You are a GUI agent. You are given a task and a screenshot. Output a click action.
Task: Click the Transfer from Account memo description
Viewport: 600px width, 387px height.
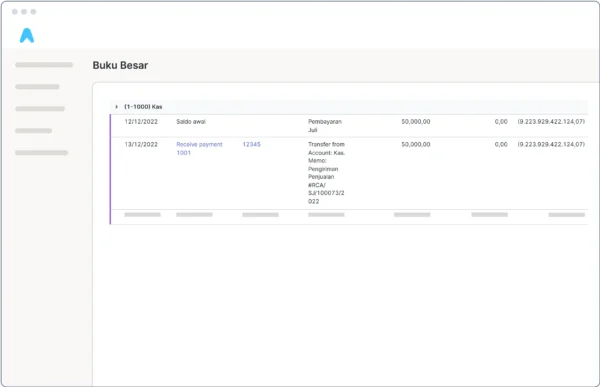point(326,173)
